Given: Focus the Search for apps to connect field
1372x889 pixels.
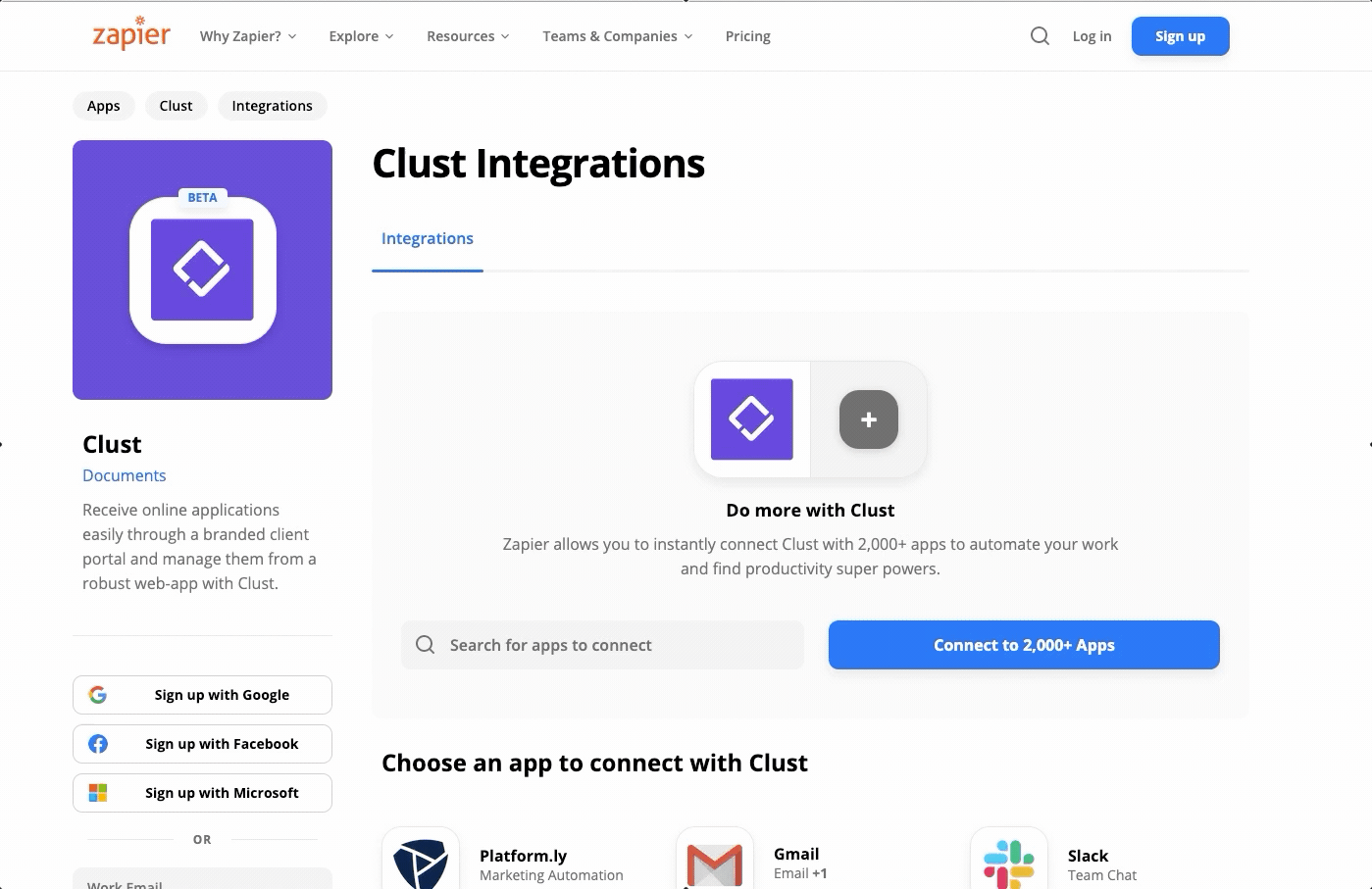Looking at the screenshot, I should 602,645.
